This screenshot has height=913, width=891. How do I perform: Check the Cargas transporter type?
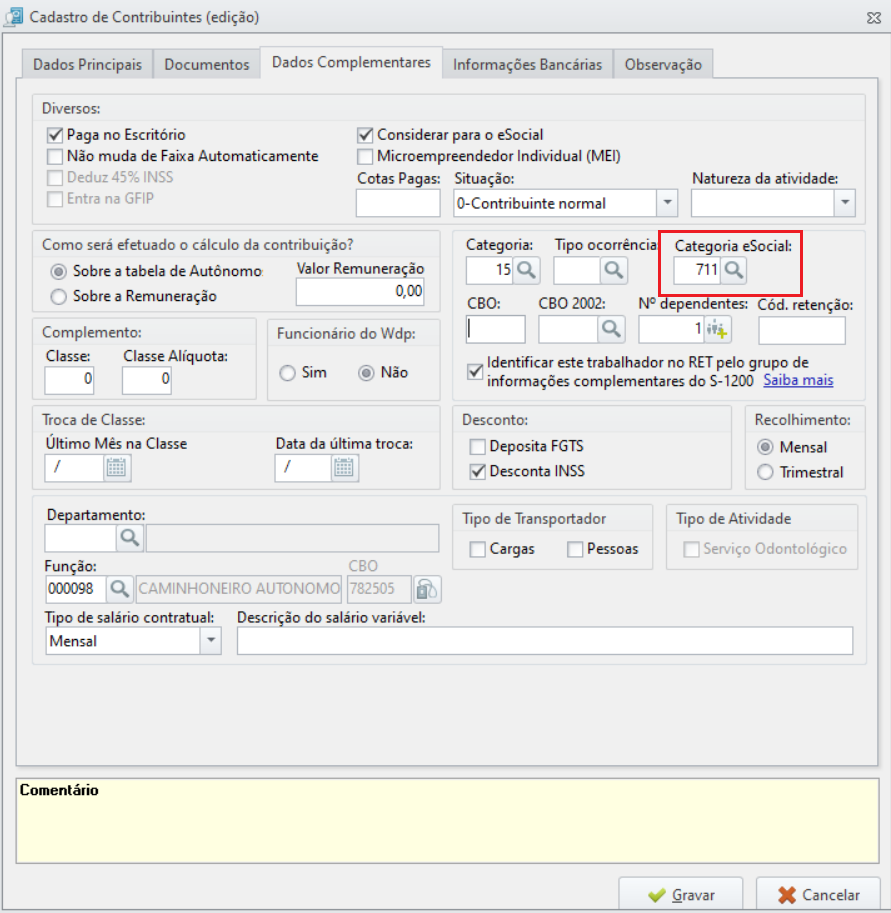pyautogui.click(x=478, y=549)
